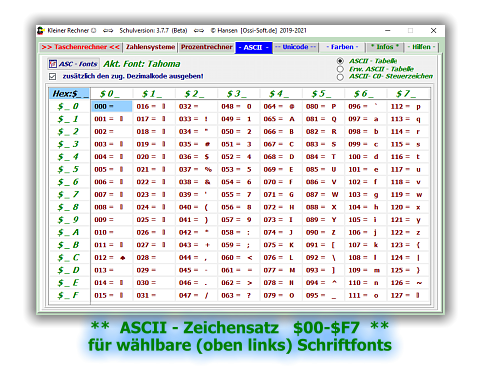Click column header $6_
480x382 pixels.
tap(366, 94)
